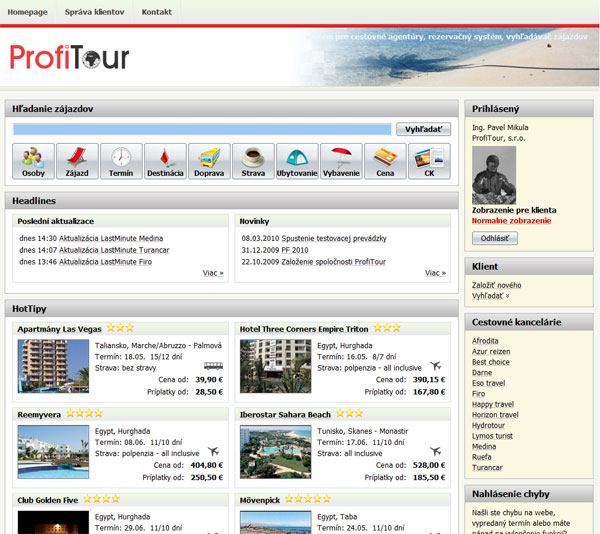Click the logged-in user profile photo
The image size is (600, 534).
[494, 175]
